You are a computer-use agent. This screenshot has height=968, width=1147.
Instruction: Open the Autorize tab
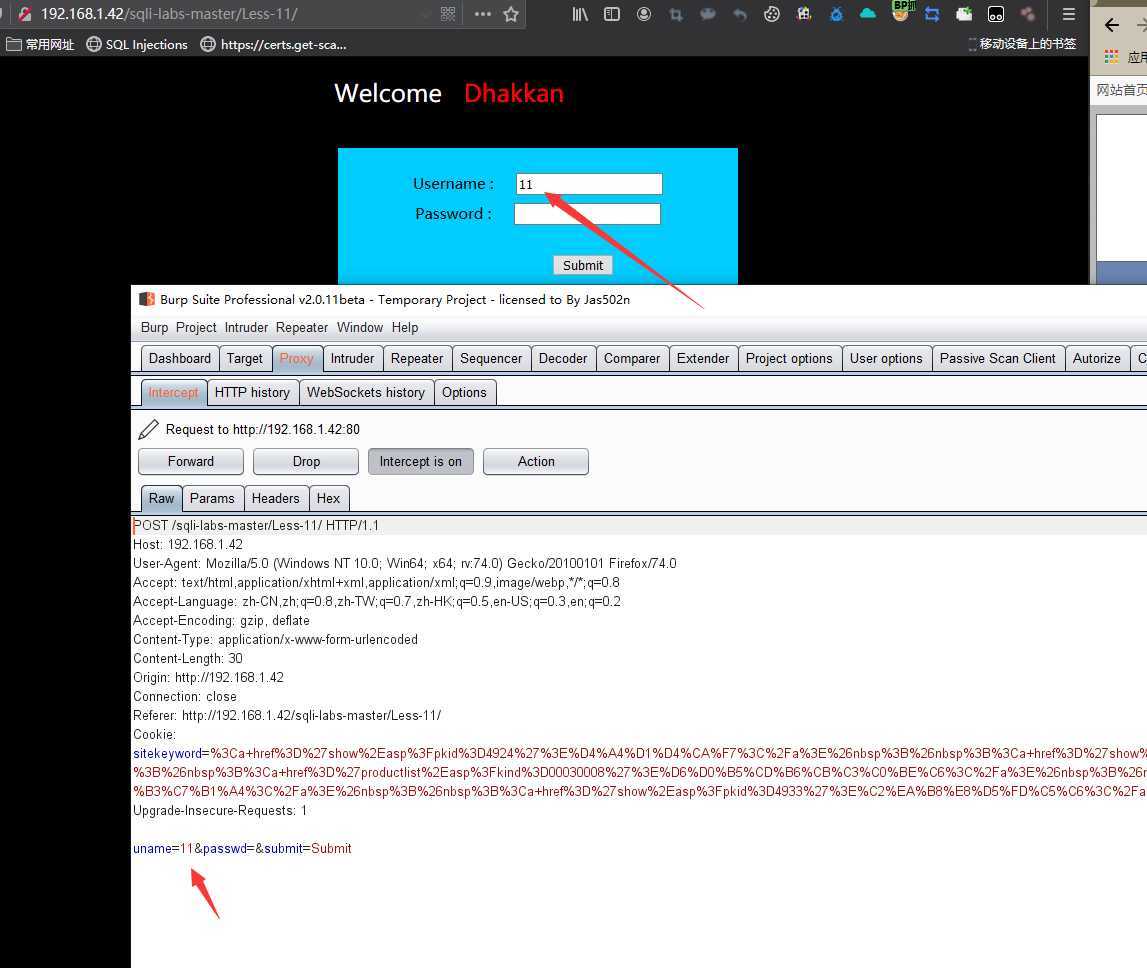tap(1097, 359)
